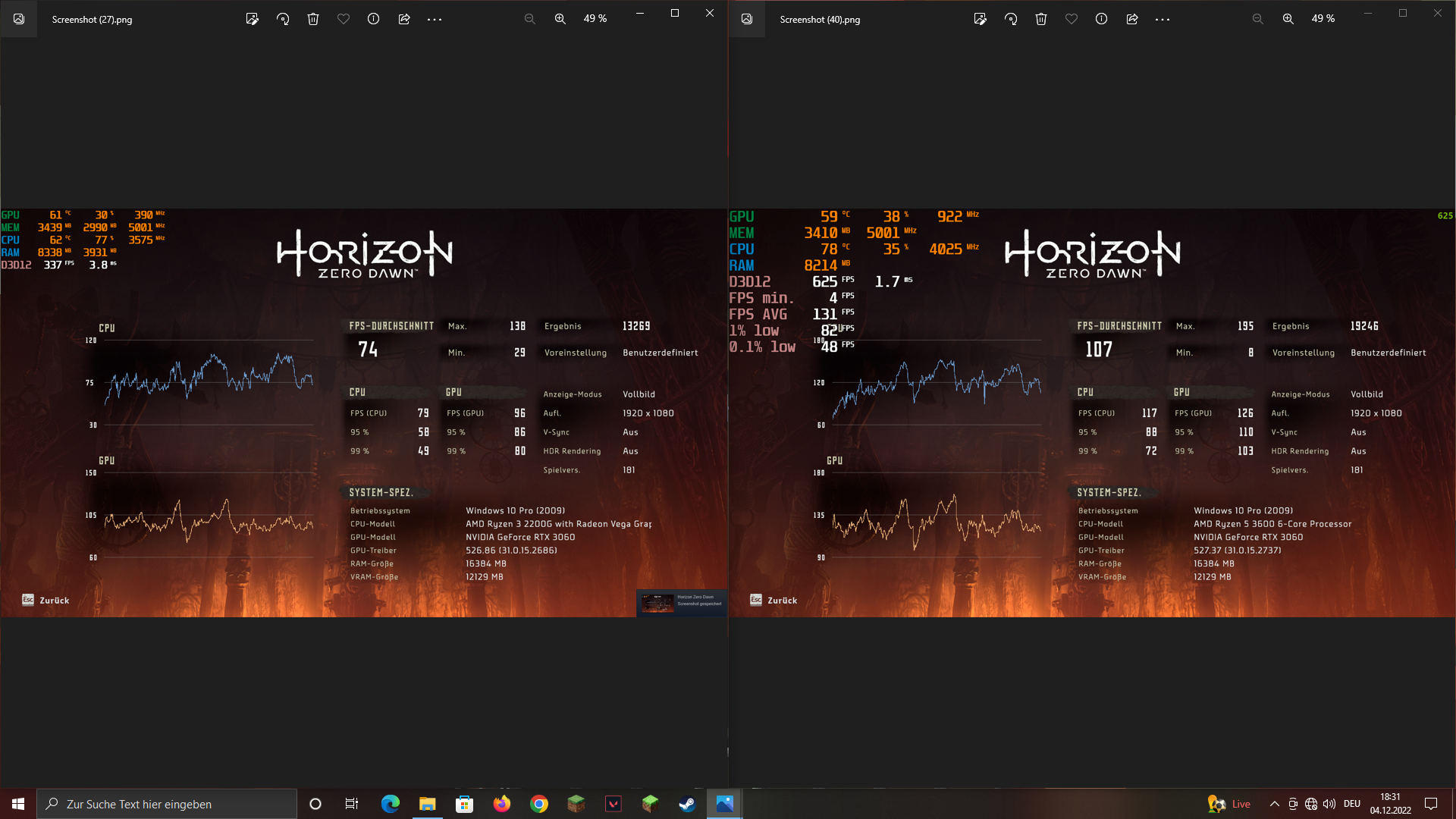Open the See more menu in left window
Screen dimensions: 1456x819
point(435,19)
